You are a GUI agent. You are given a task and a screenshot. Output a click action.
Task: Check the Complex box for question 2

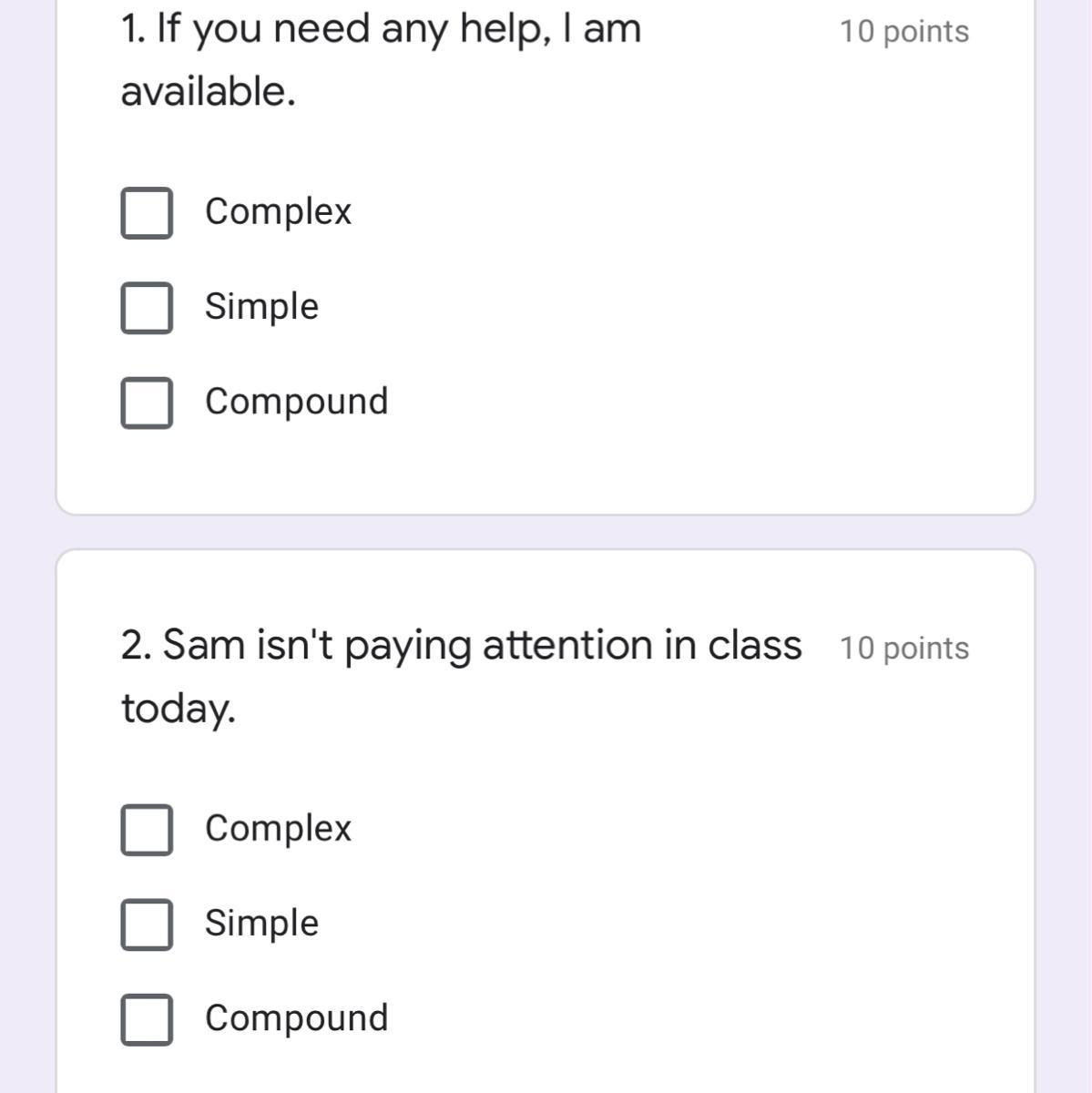(x=147, y=829)
